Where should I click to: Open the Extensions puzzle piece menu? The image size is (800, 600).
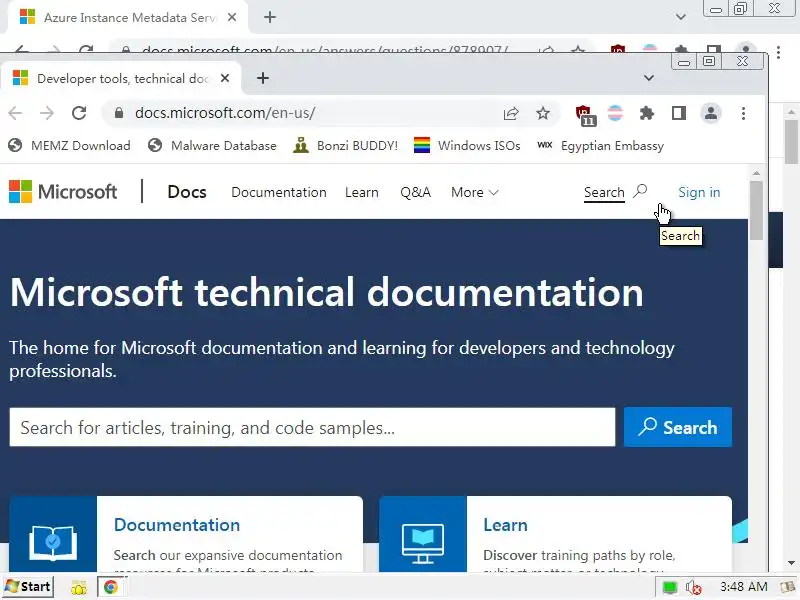point(646,113)
